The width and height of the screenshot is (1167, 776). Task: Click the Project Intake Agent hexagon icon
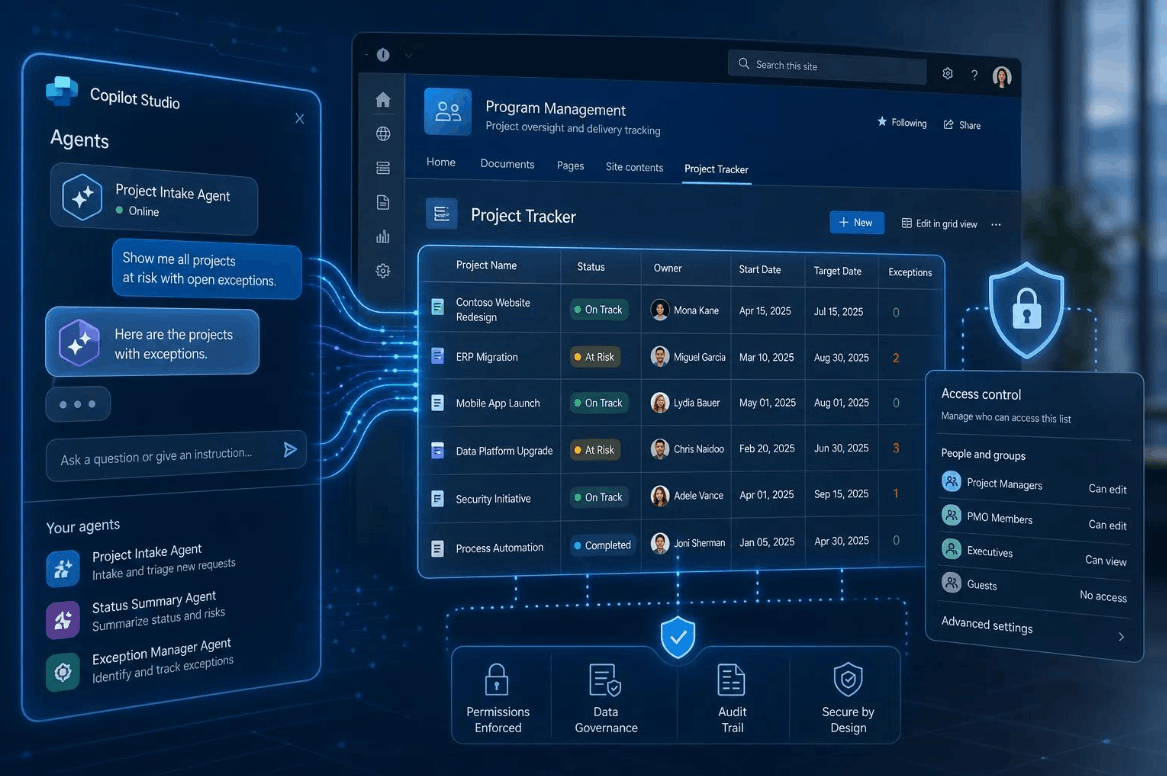82,197
